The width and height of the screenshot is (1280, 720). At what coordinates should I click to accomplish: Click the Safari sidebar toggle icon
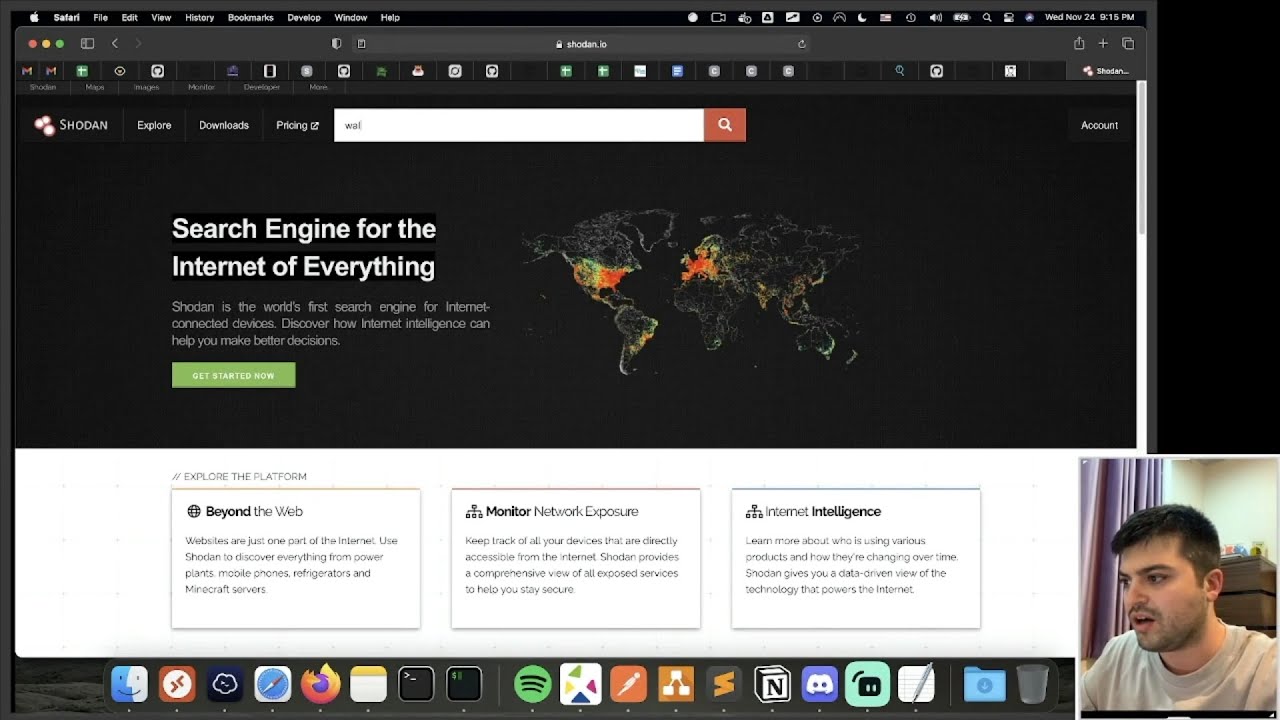[x=87, y=44]
